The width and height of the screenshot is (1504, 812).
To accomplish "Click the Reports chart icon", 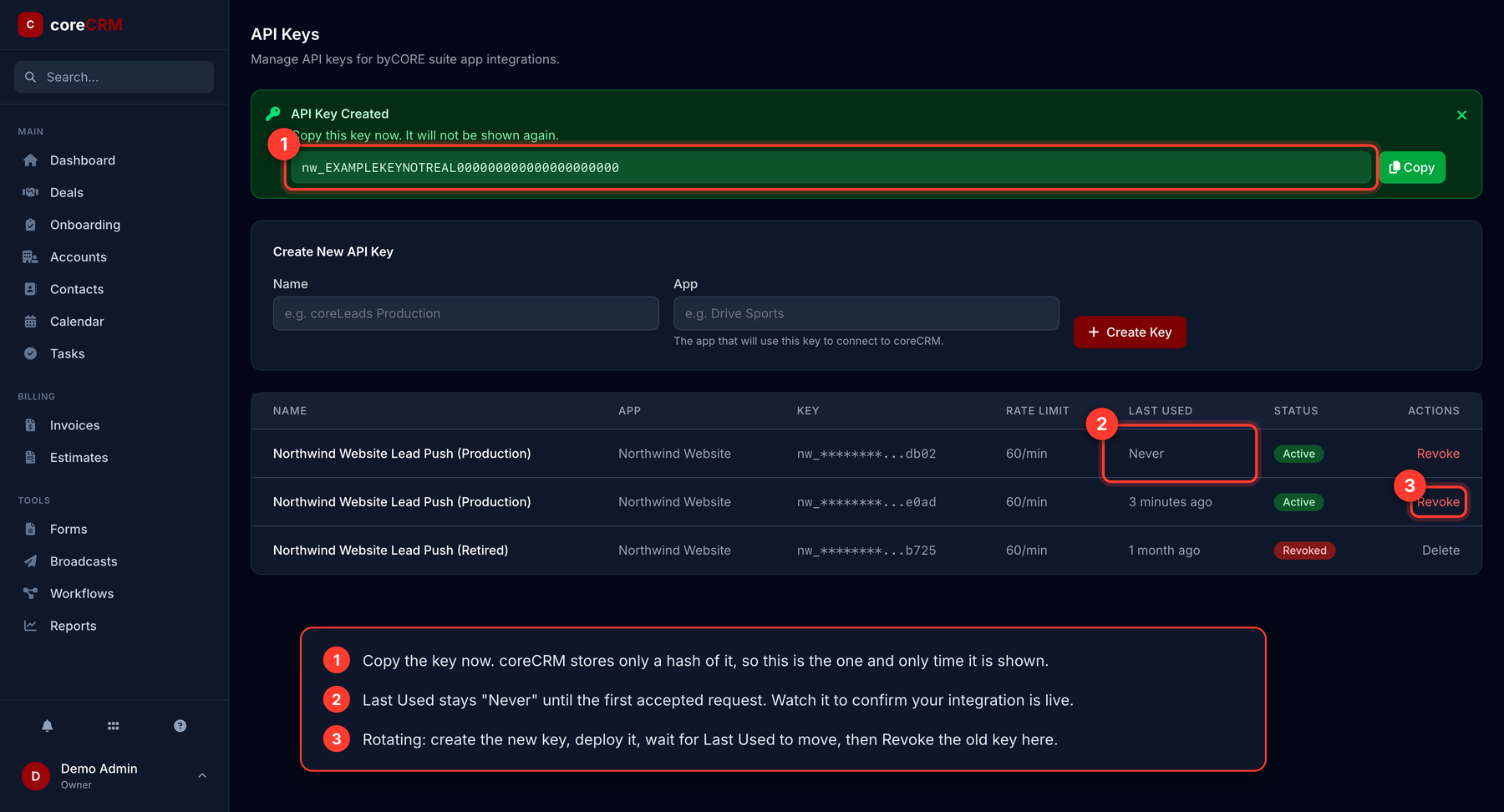I will pyautogui.click(x=31, y=626).
